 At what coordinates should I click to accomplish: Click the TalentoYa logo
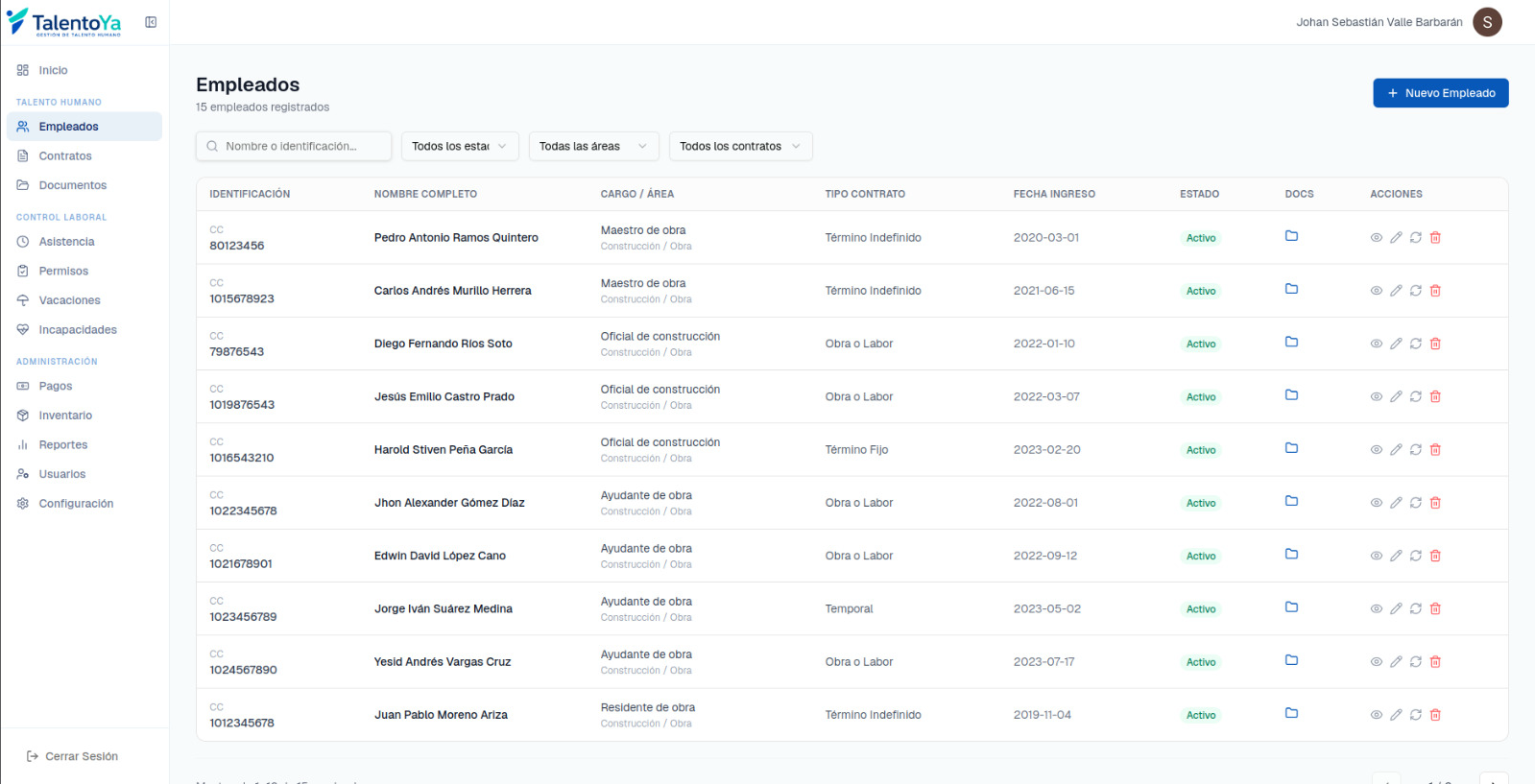pyautogui.click(x=64, y=22)
